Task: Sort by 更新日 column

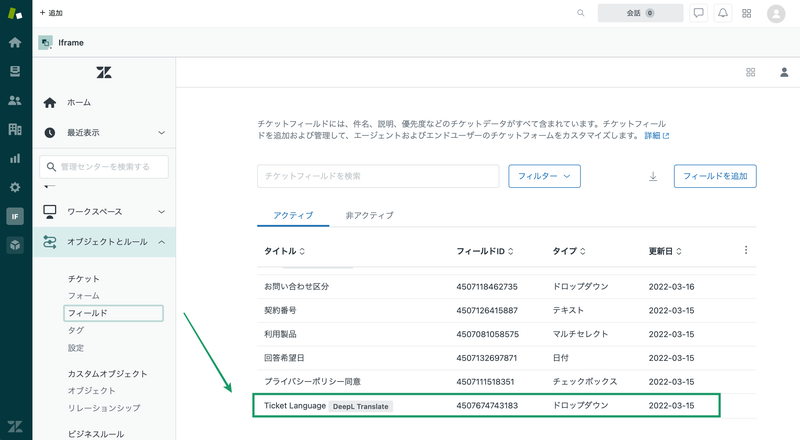Action: tap(665, 251)
